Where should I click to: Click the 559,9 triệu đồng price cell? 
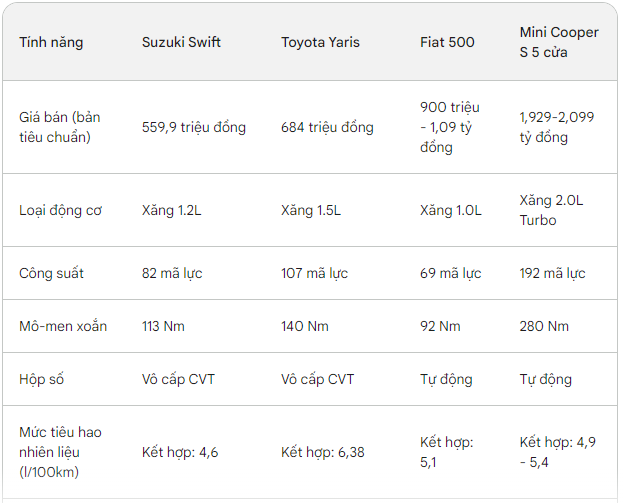click(x=194, y=127)
